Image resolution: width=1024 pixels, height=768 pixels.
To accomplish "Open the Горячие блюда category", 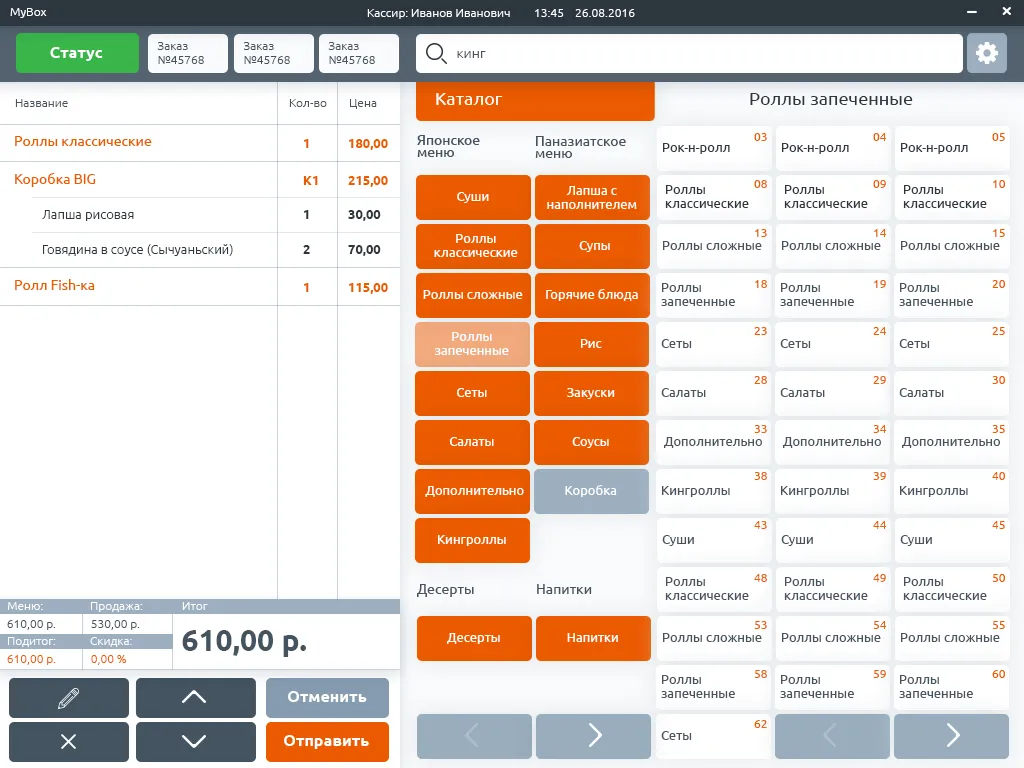I will pos(591,295).
